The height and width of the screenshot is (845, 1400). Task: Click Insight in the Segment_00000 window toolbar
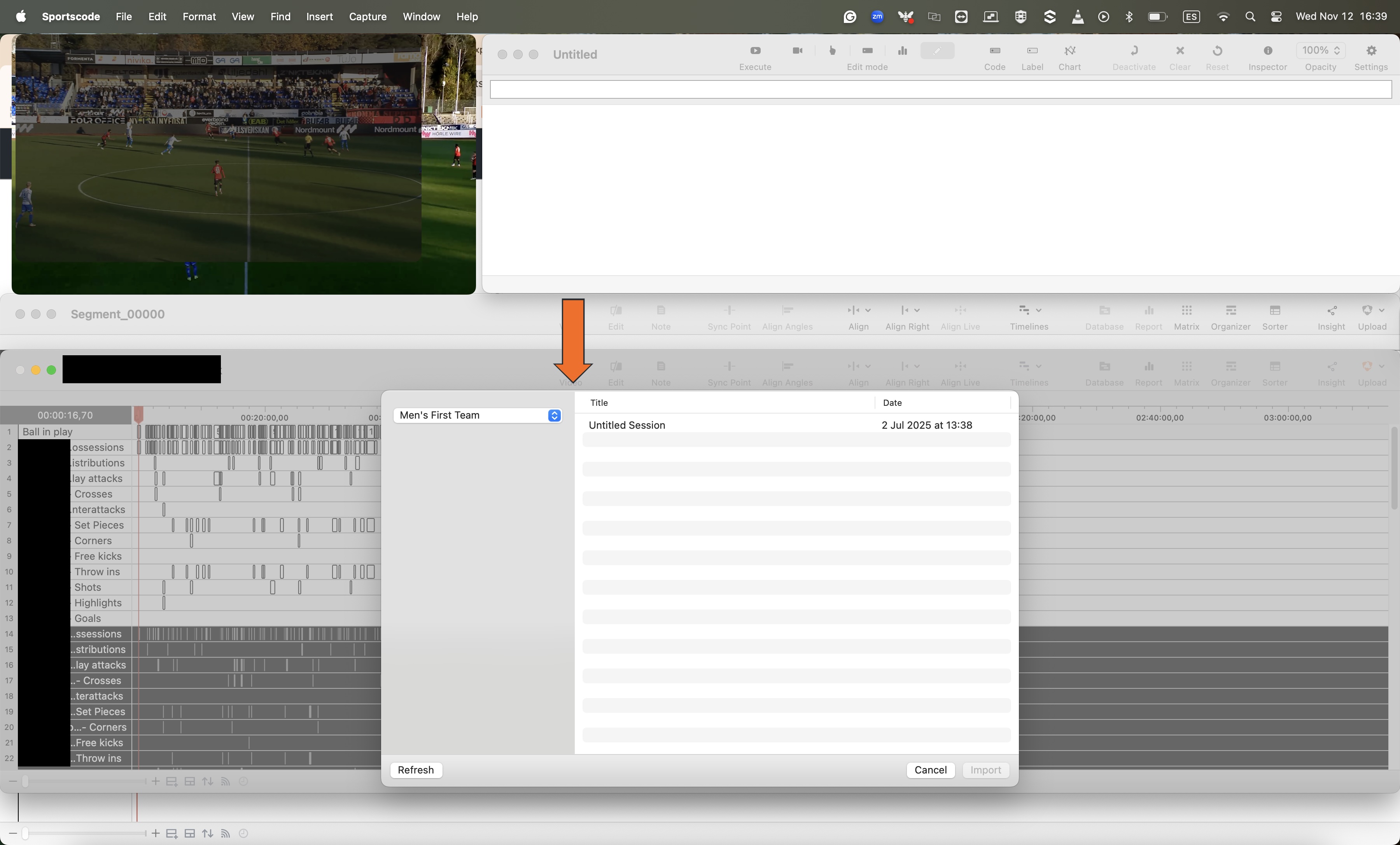pos(1331,317)
